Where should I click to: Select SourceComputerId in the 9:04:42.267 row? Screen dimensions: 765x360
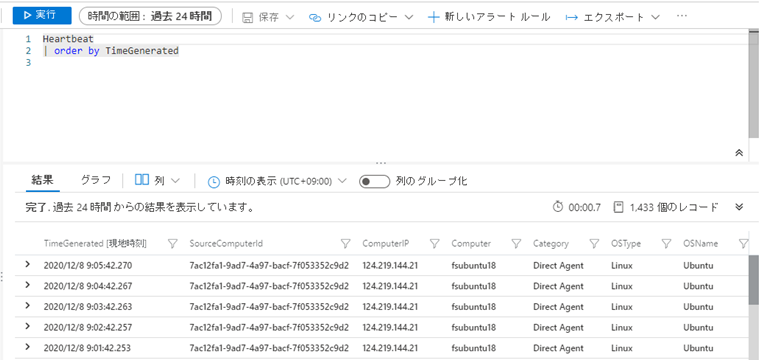269,286
